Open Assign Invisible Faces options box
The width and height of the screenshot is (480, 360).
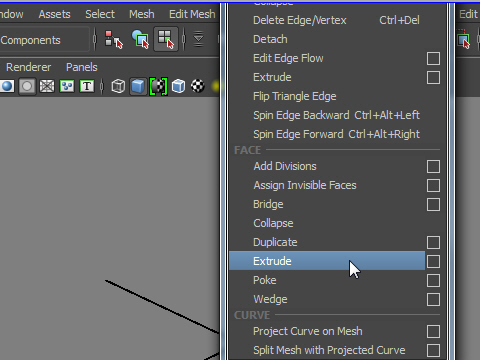(x=433, y=186)
